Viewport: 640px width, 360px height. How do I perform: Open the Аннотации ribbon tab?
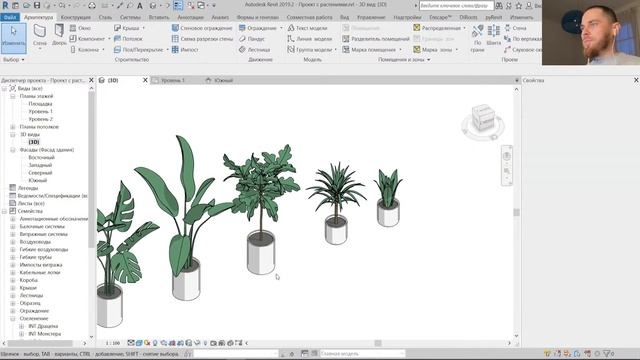[x=190, y=18]
